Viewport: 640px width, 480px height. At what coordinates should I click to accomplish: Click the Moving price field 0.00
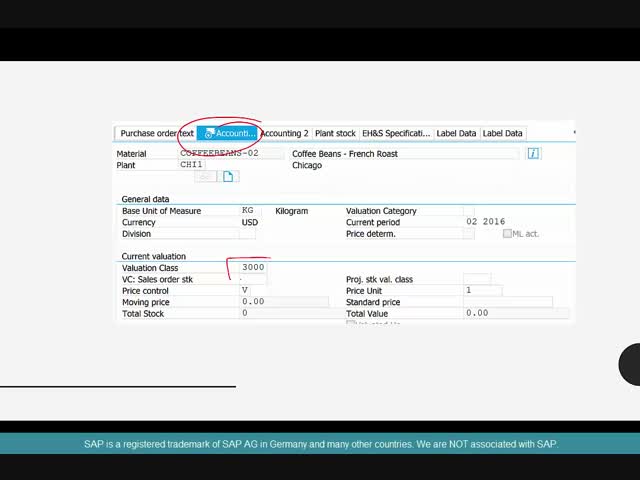pos(284,302)
